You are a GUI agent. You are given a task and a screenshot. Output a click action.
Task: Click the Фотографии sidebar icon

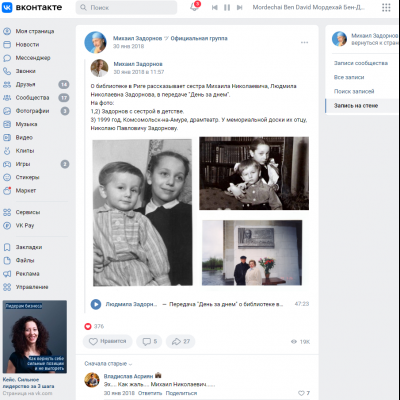coord(7,111)
